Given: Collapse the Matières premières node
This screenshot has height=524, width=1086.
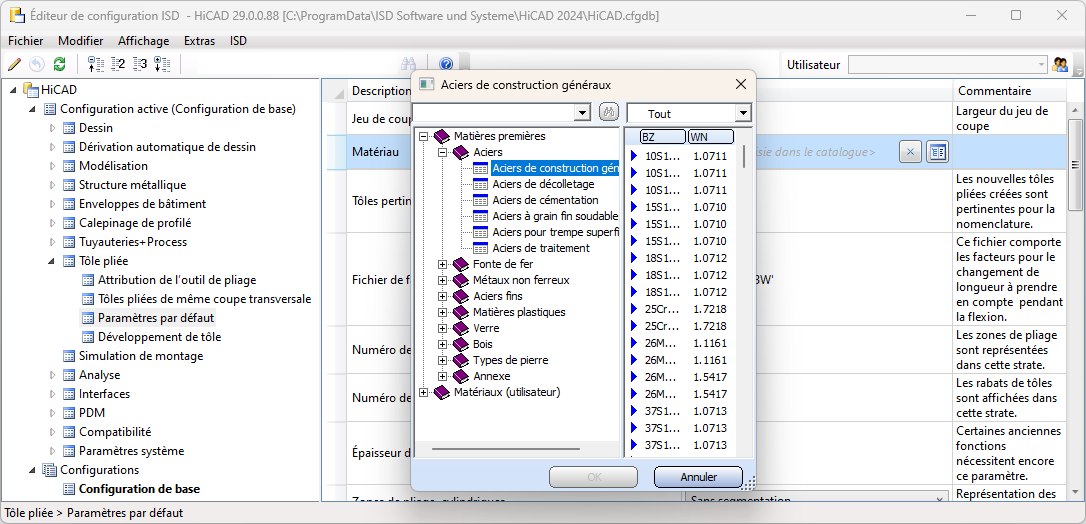Looking at the screenshot, I should tap(424, 136).
